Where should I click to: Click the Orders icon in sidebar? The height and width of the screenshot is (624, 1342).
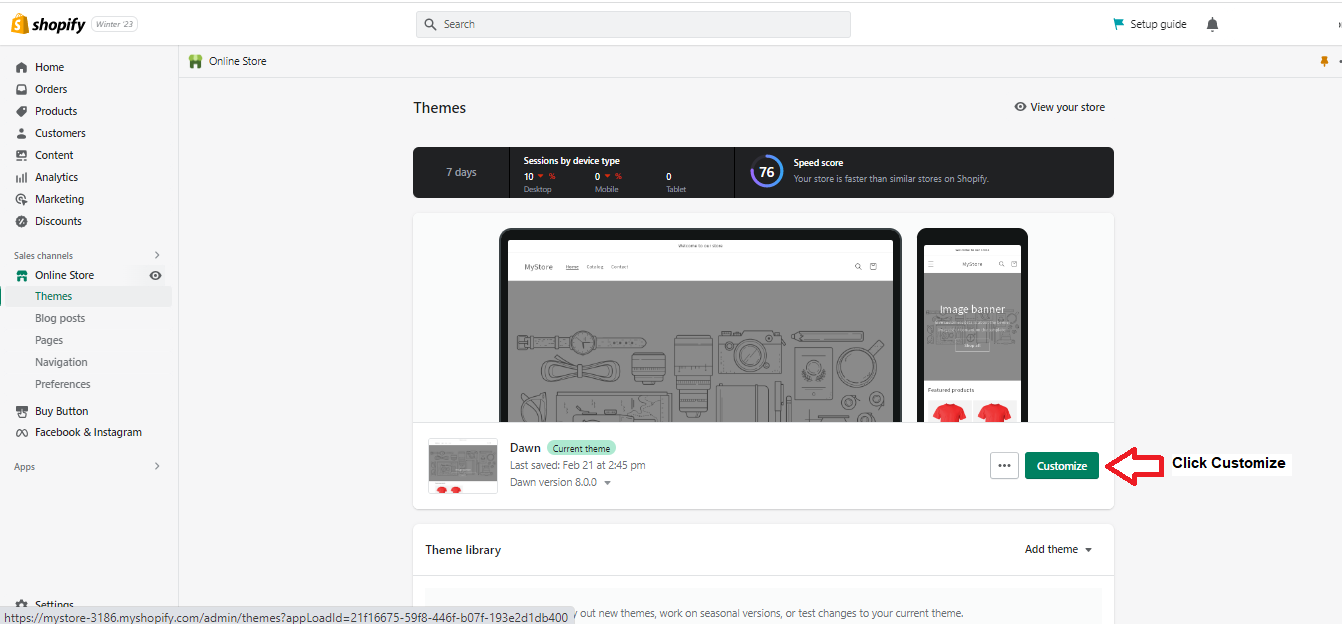pos(22,89)
